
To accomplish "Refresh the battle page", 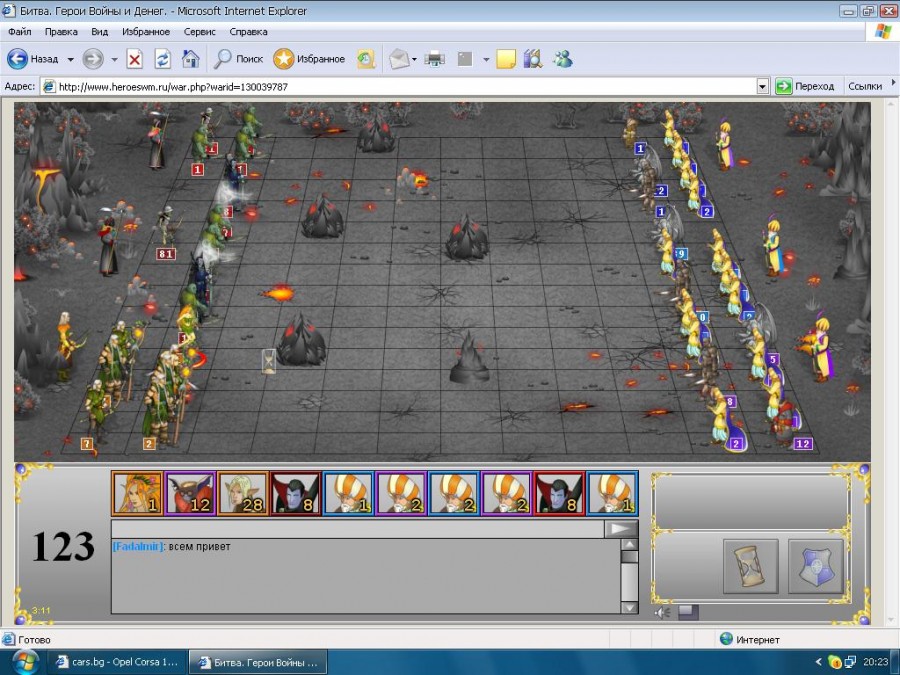I will pyautogui.click(x=162, y=59).
